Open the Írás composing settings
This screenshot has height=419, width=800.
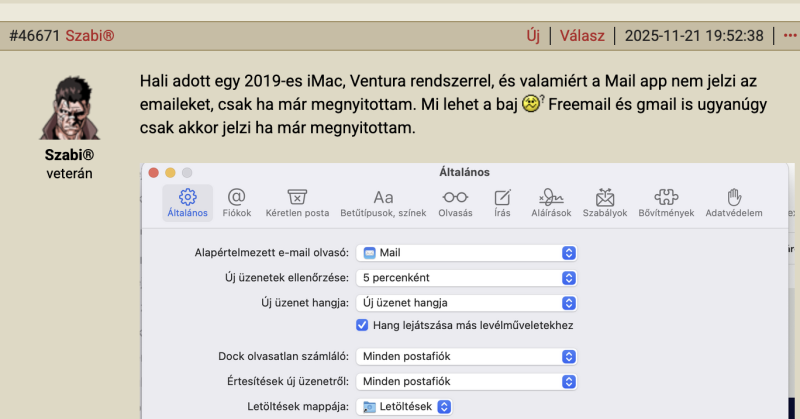[503, 202]
